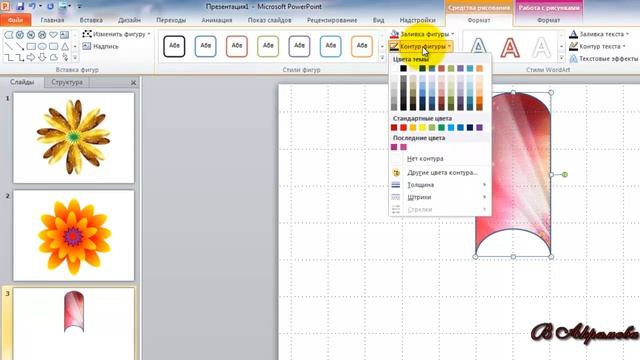Screen dimensions: 640x360
Task: Choose first recent magenta color
Action: click(x=394, y=147)
